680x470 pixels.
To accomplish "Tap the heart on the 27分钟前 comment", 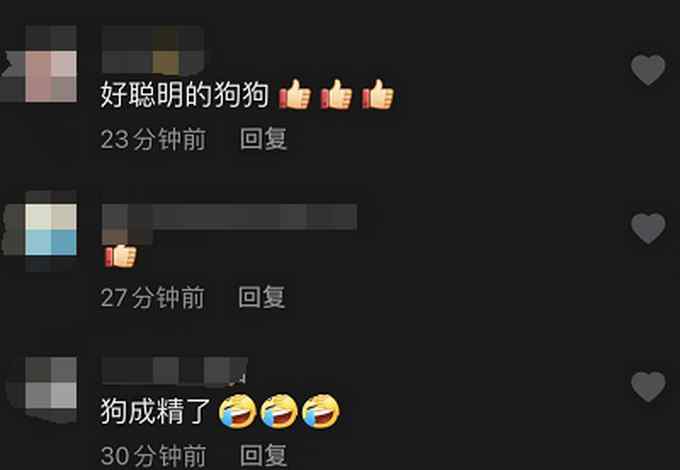I will pos(648,228).
